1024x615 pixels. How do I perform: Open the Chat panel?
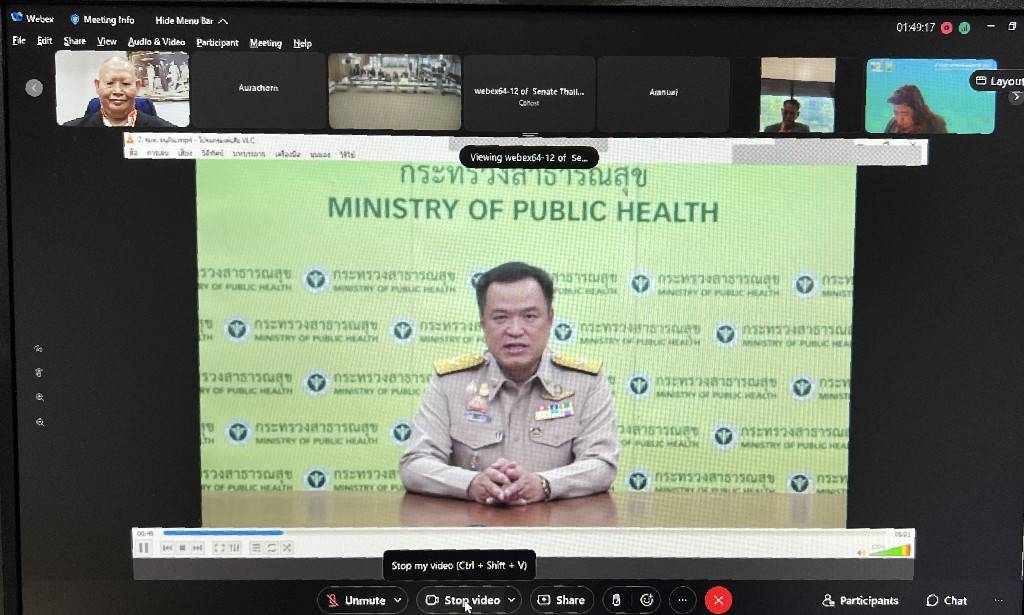point(946,600)
